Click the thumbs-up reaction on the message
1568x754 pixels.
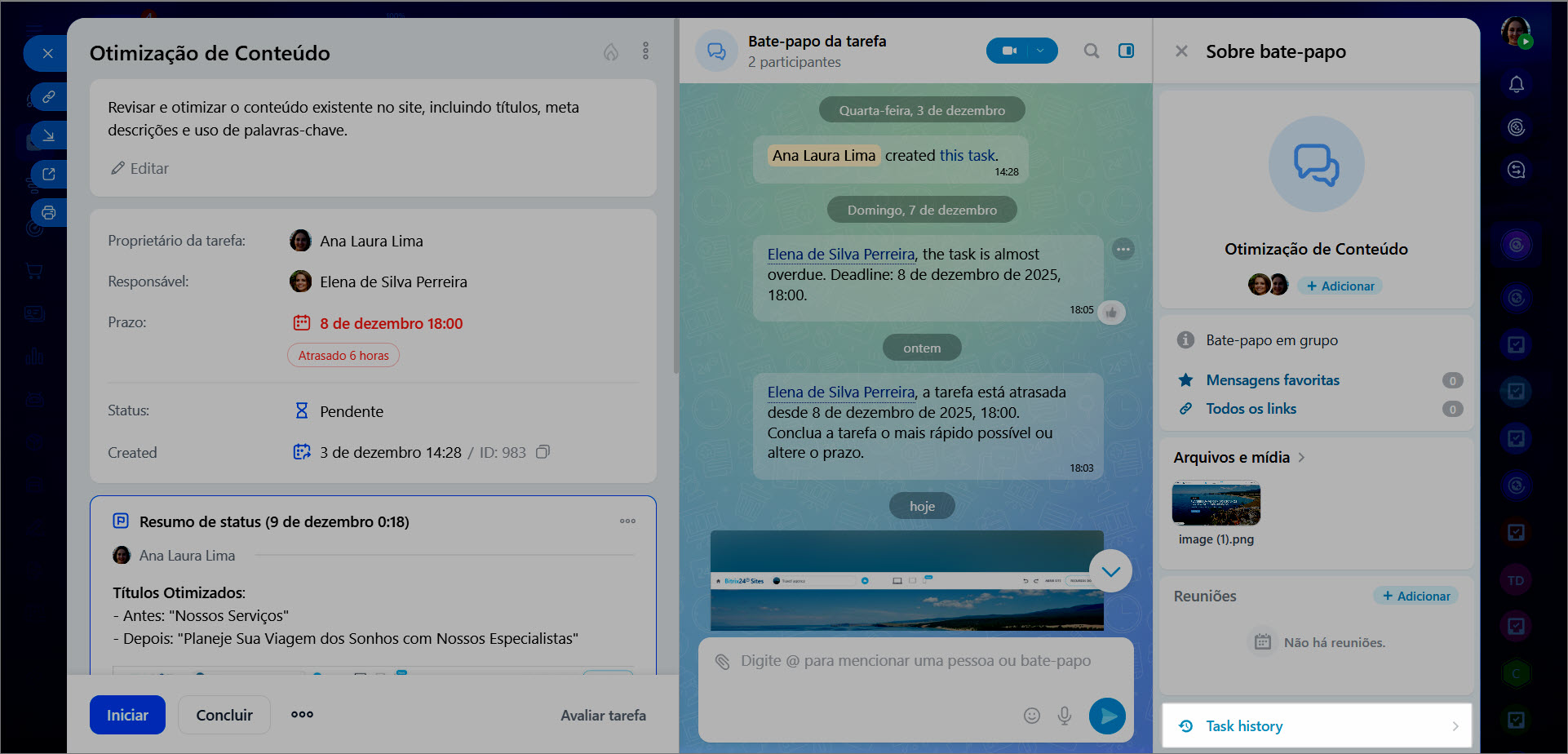(x=1111, y=312)
